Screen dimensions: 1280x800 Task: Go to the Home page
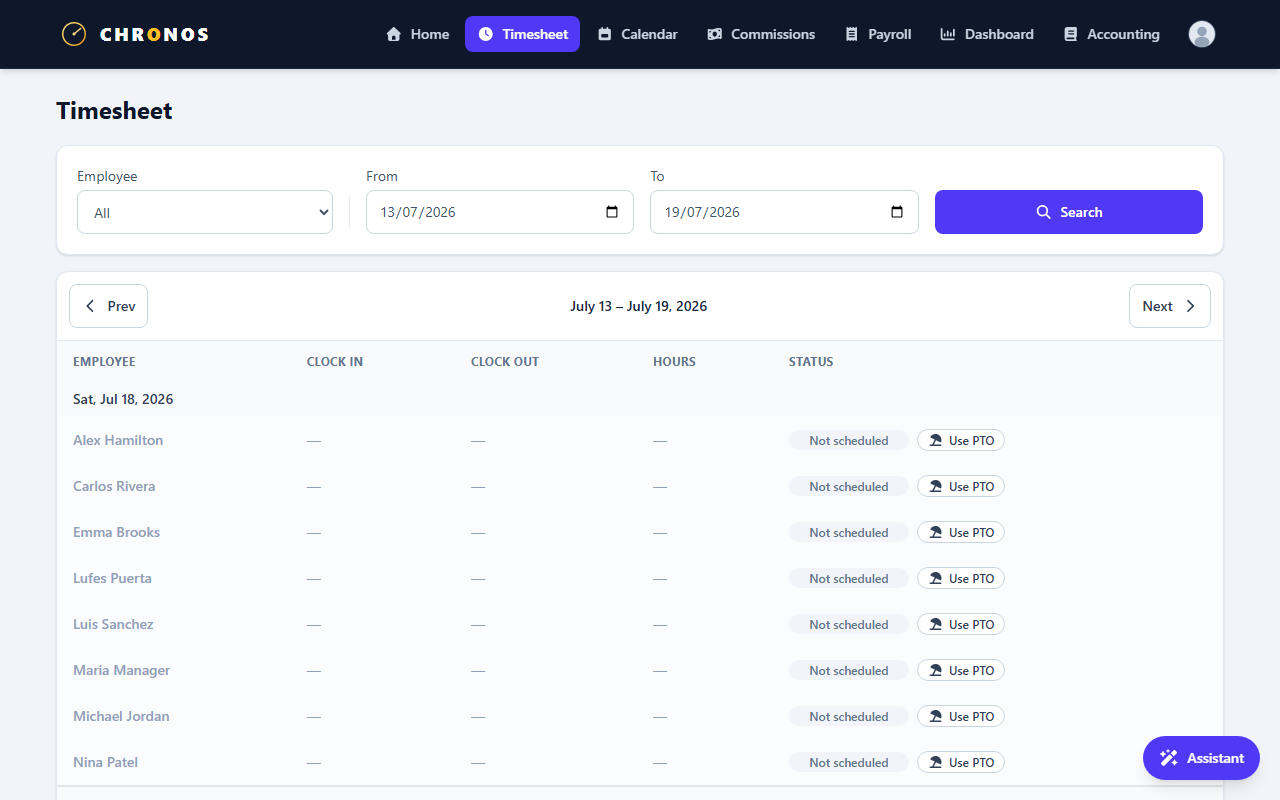point(418,34)
